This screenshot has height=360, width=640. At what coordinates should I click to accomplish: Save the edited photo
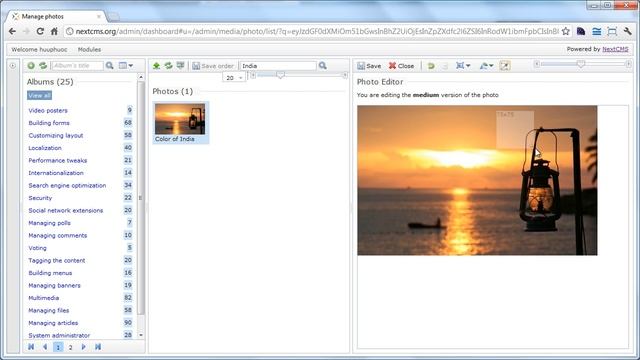[x=369, y=66]
